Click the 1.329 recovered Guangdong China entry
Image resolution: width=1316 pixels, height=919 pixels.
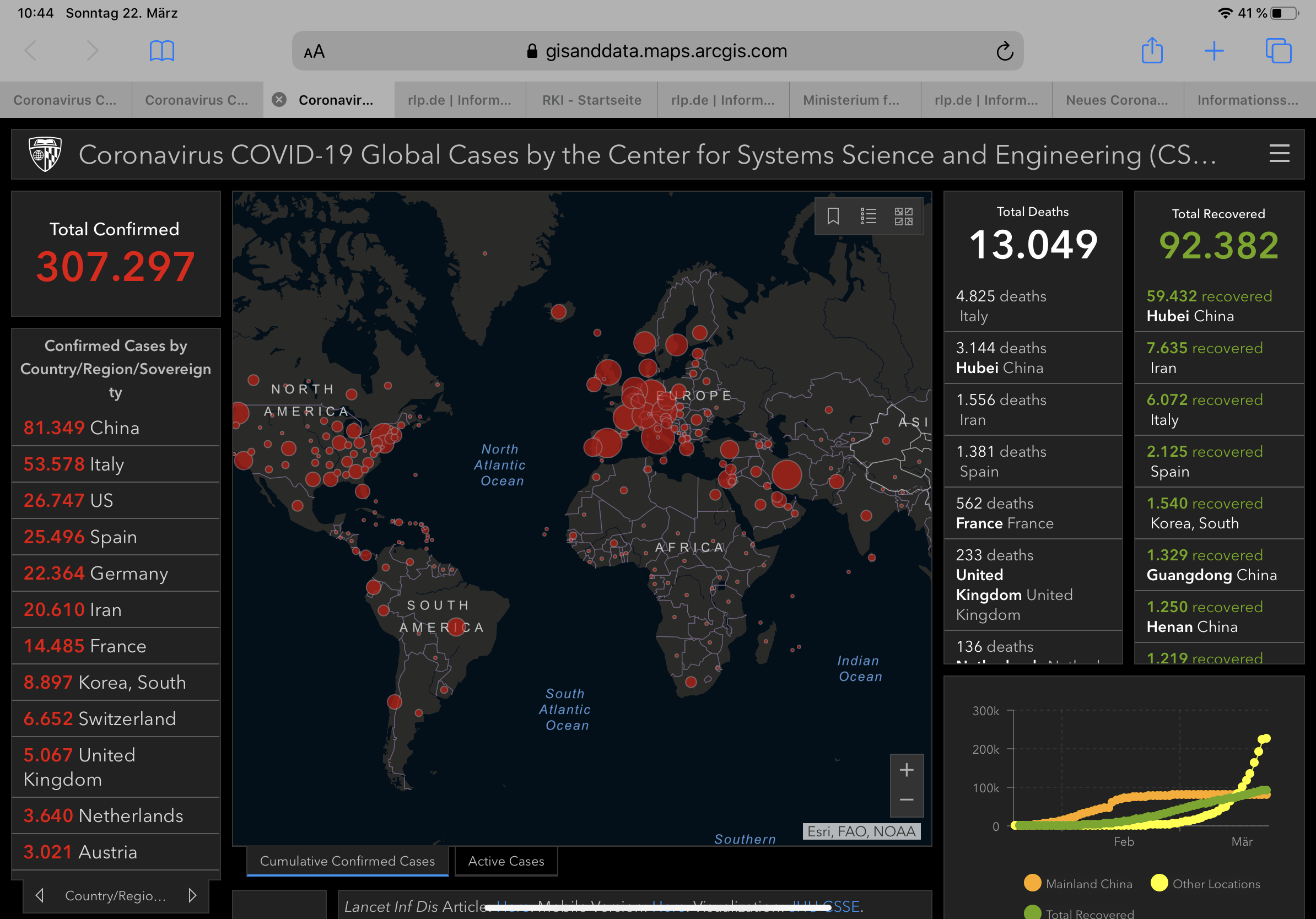coord(1219,565)
